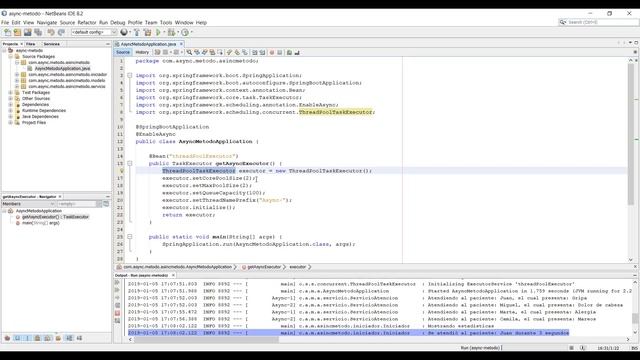
Task: Click the Open Project toolbar icon
Action: coord(27,32)
